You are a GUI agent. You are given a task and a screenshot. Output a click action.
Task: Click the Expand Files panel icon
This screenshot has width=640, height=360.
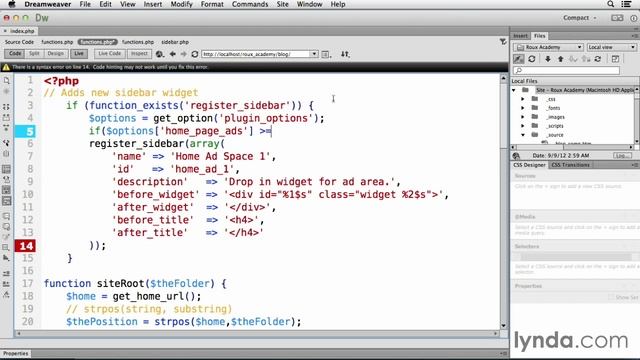pyautogui.click(x=615, y=59)
